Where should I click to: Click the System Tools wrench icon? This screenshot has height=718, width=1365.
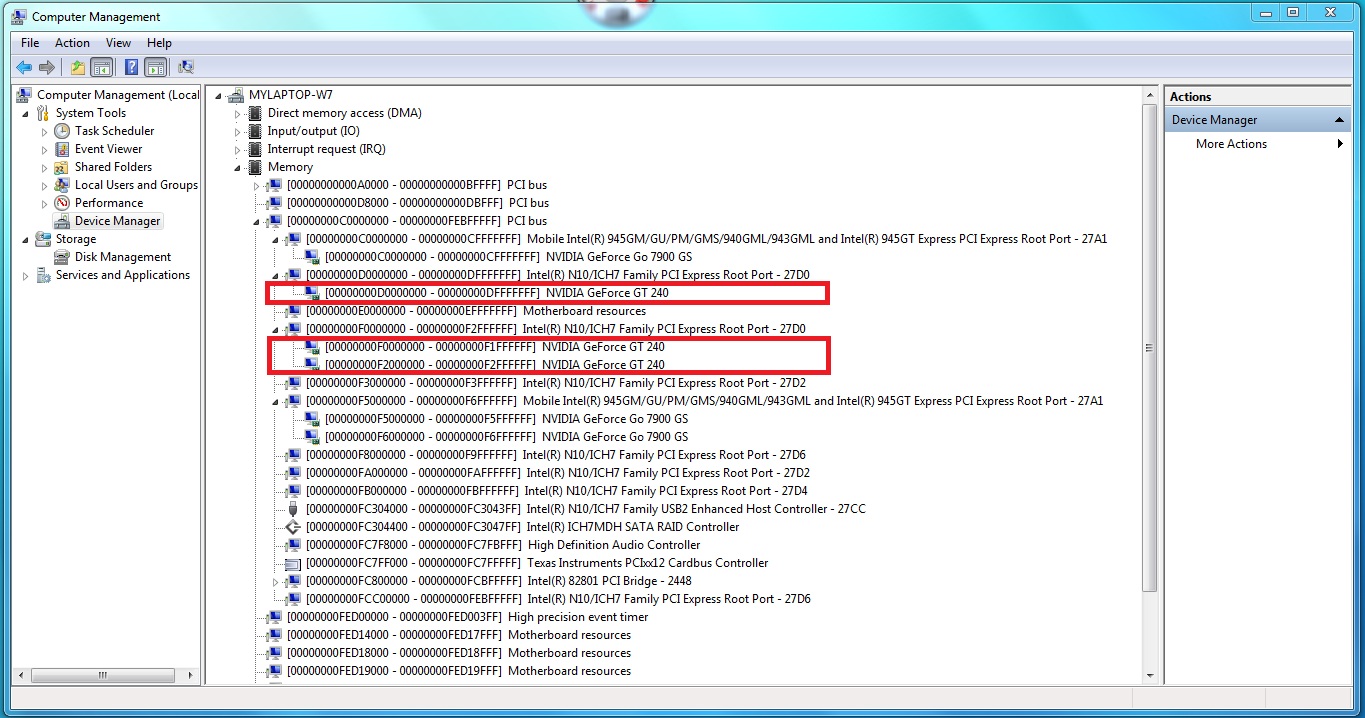pyautogui.click(x=43, y=113)
